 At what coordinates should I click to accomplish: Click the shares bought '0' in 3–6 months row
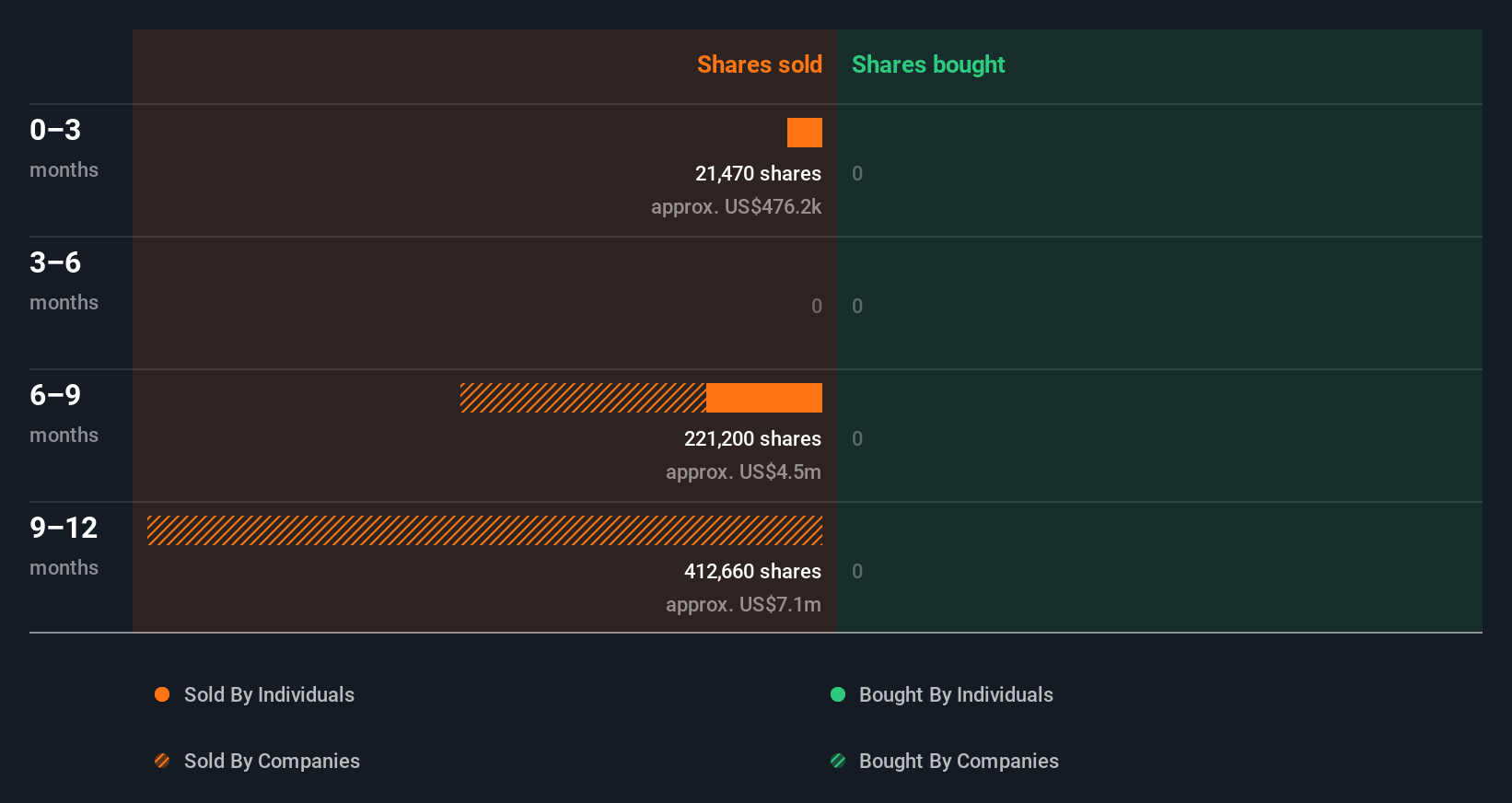coord(857,306)
